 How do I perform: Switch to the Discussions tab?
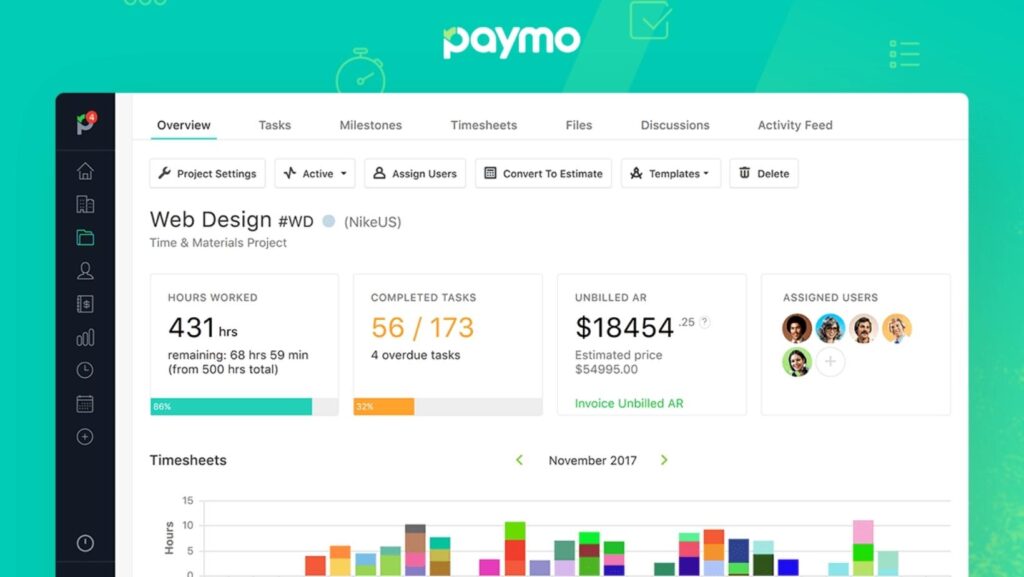(x=675, y=125)
